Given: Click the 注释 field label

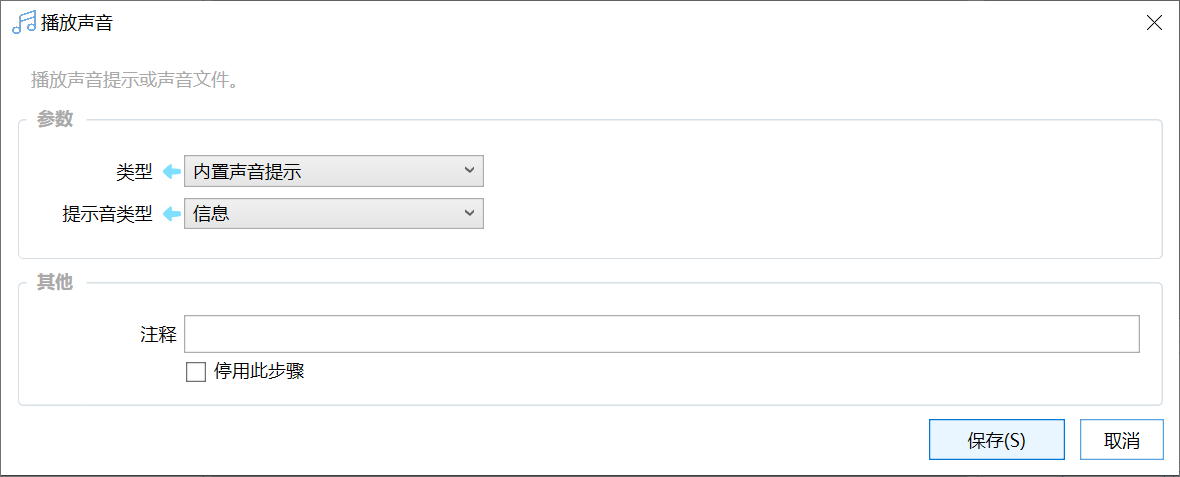Looking at the screenshot, I should coord(158,334).
